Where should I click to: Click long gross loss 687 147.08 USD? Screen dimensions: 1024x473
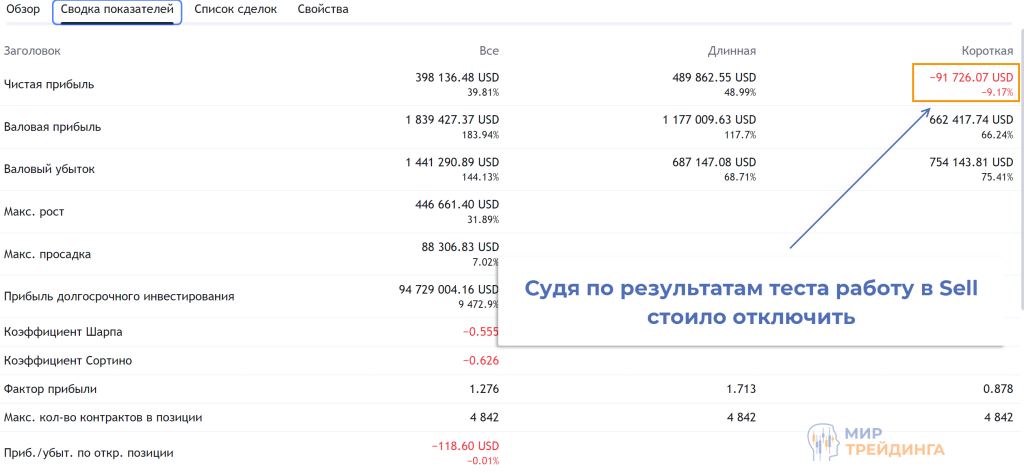714,163
